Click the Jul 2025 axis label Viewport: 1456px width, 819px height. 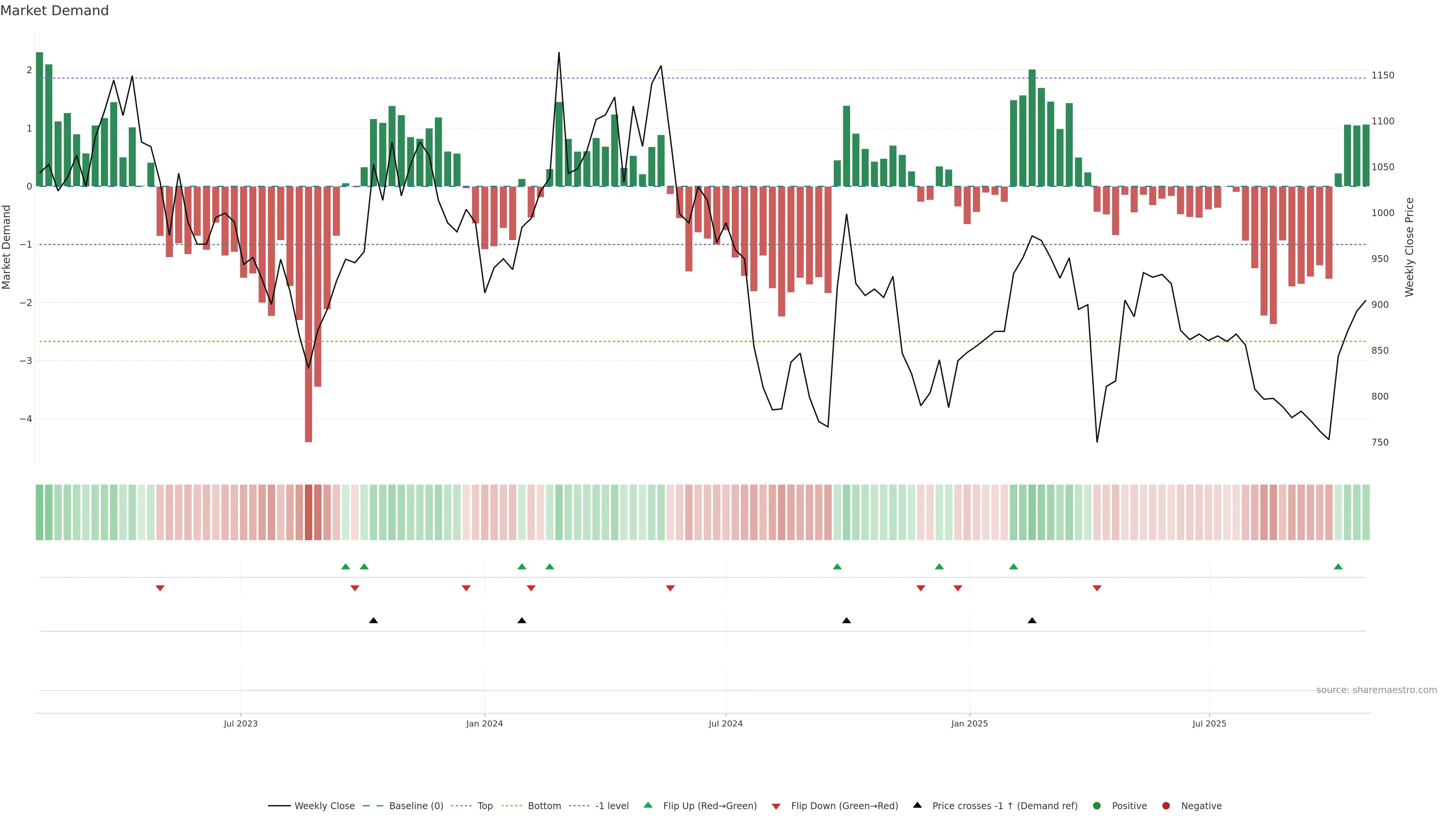tap(1209, 723)
